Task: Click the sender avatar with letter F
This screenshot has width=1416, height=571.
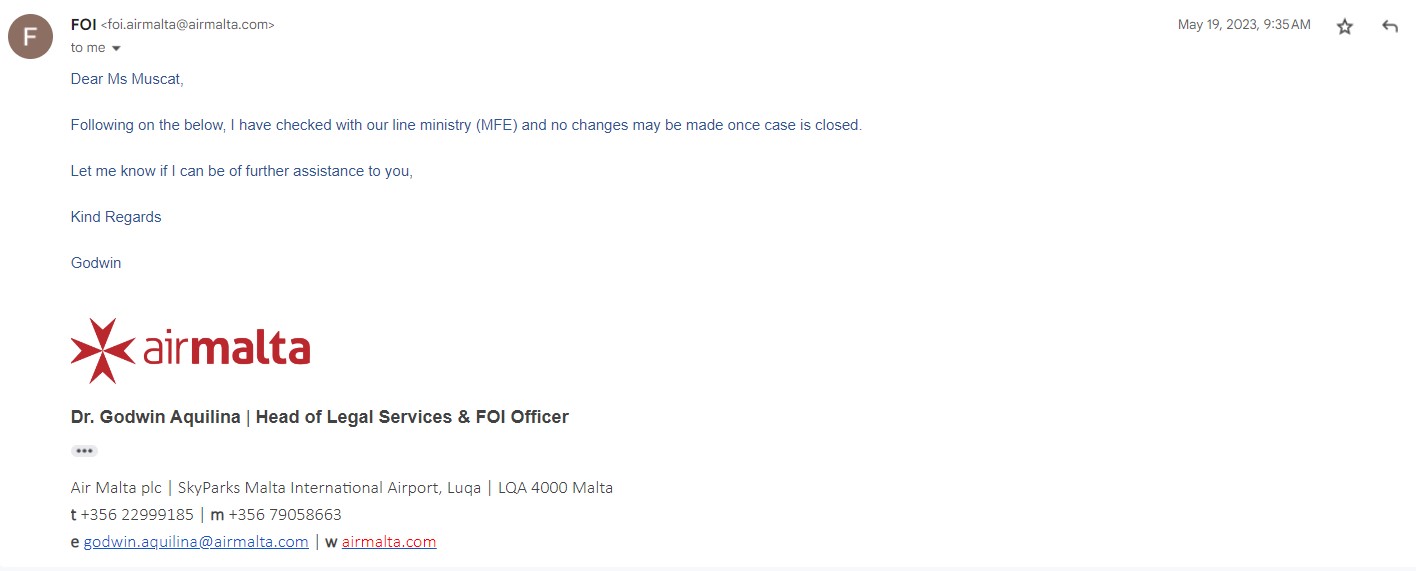Action: tap(30, 37)
